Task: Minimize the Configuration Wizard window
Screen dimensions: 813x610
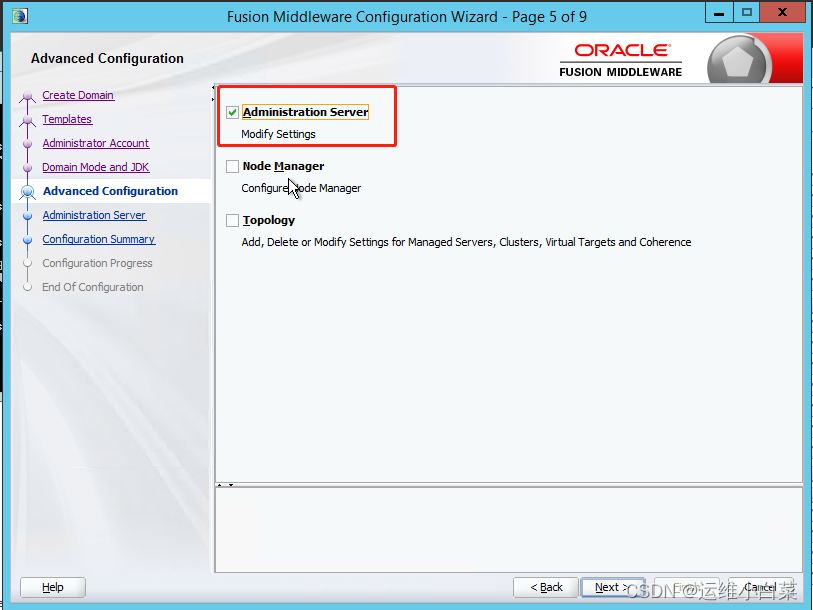Action: [719, 13]
